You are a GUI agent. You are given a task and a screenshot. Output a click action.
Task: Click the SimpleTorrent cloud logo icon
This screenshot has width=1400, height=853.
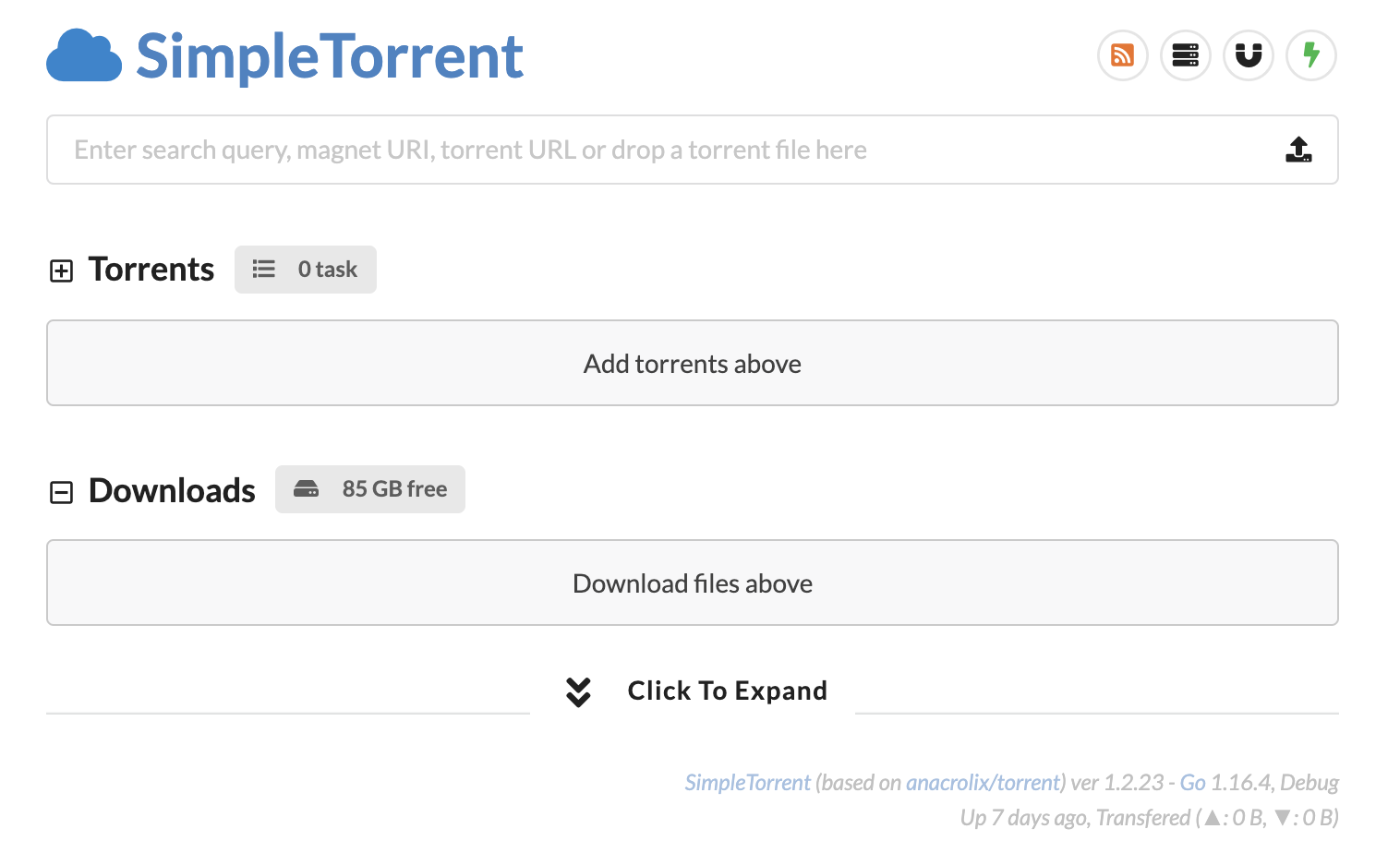[84, 56]
